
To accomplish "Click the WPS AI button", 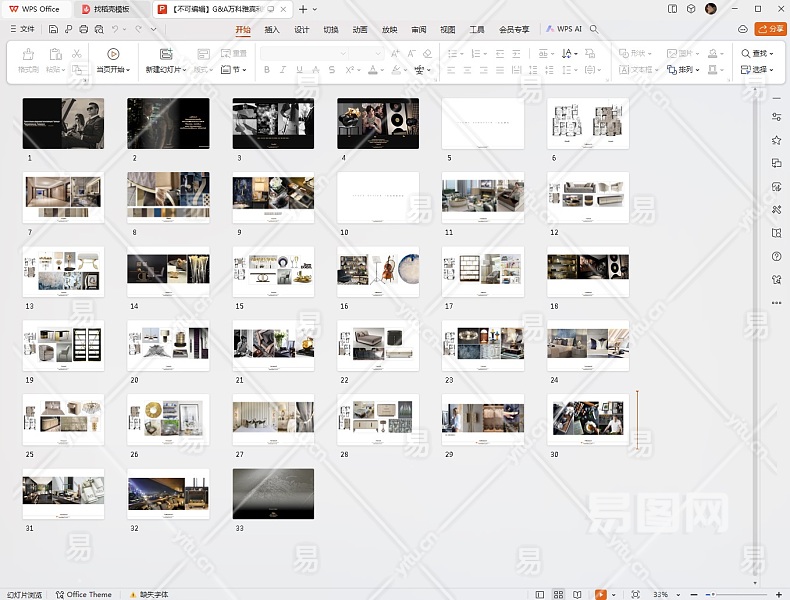I will click(x=564, y=30).
